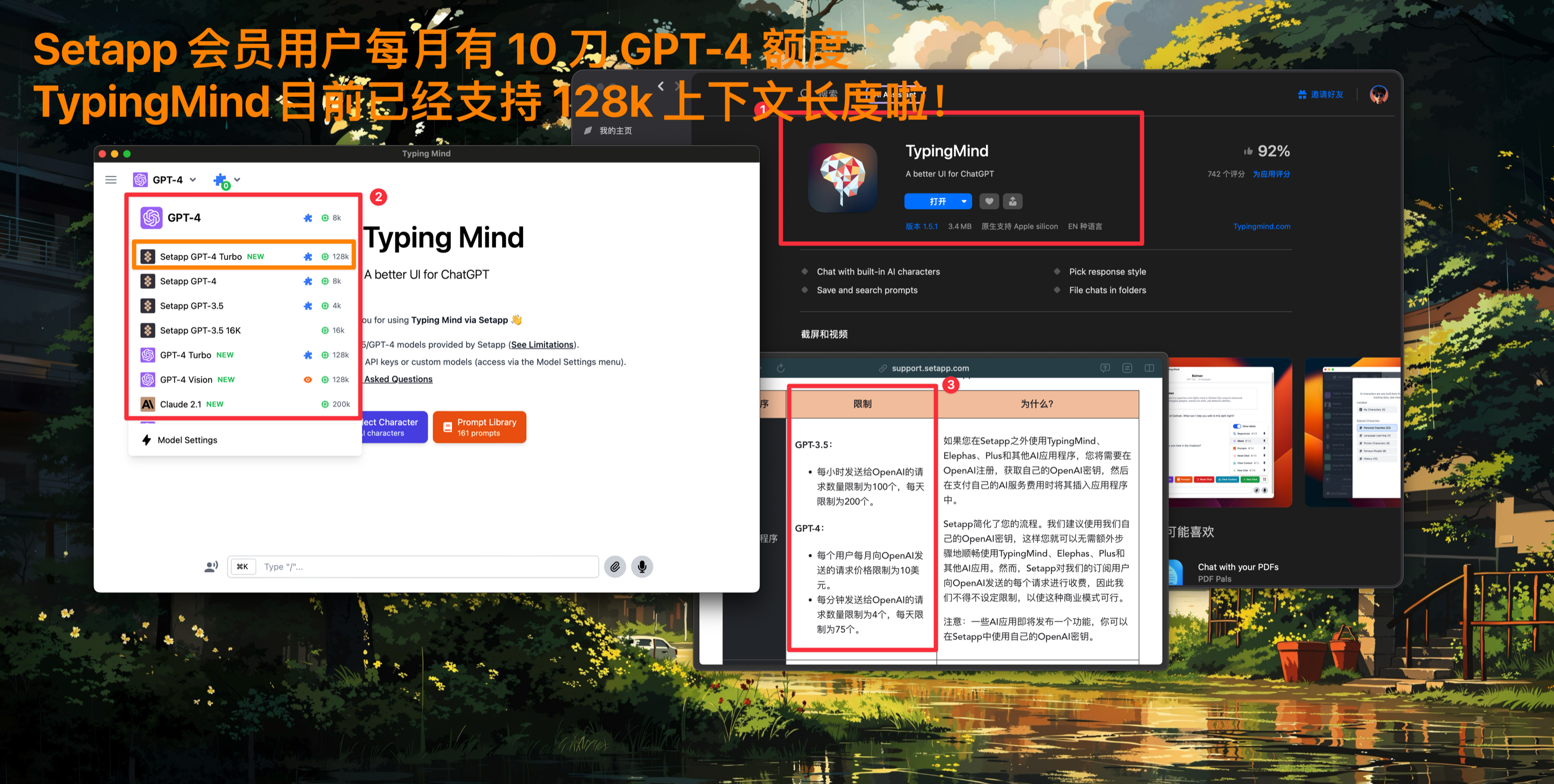The height and width of the screenshot is (784, 1554).
Task: Open the Batman chat screenshot thumbnail
Action: 1230,432
